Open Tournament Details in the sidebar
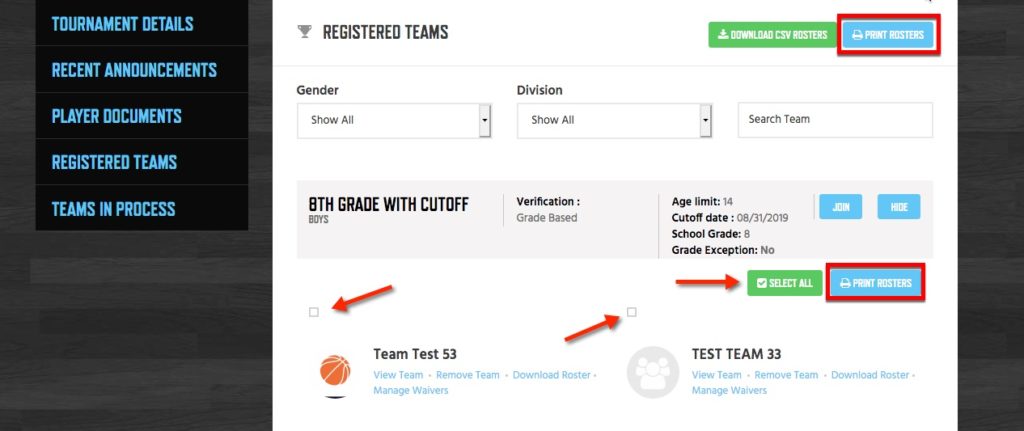1024x431 pixels. 122,24
